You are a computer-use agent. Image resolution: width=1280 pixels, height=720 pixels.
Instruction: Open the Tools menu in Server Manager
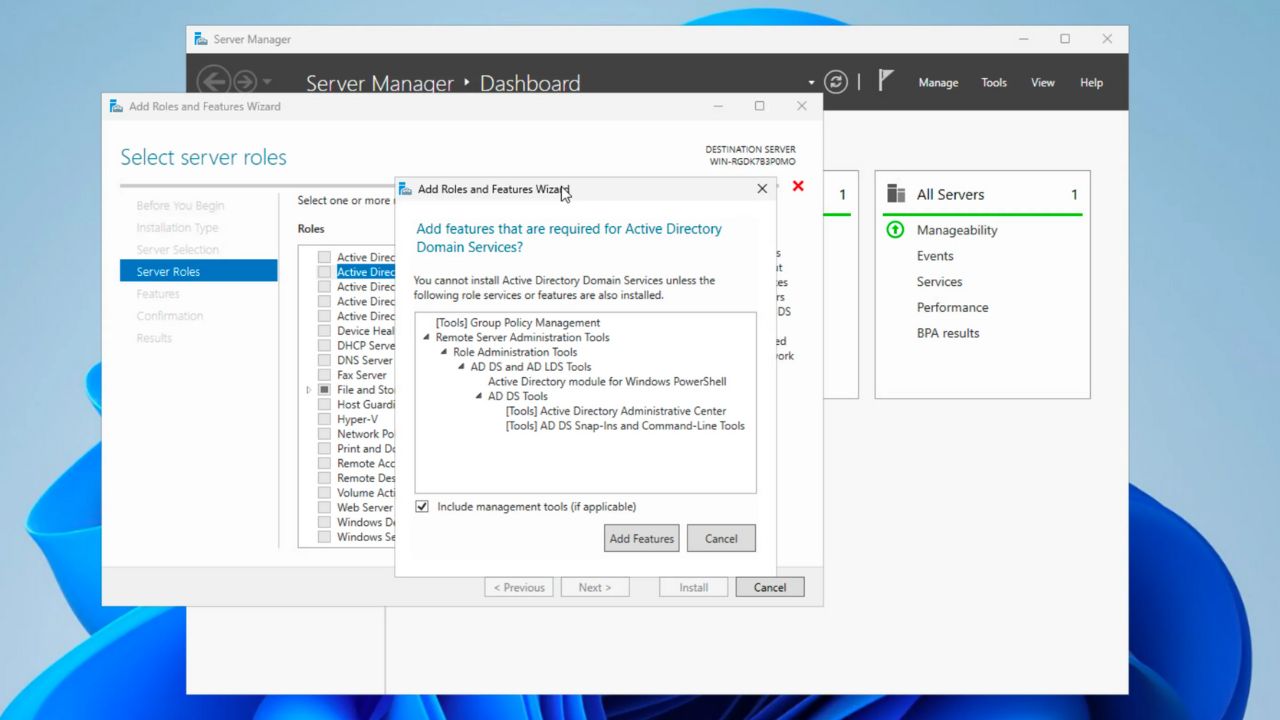(994, 83)
